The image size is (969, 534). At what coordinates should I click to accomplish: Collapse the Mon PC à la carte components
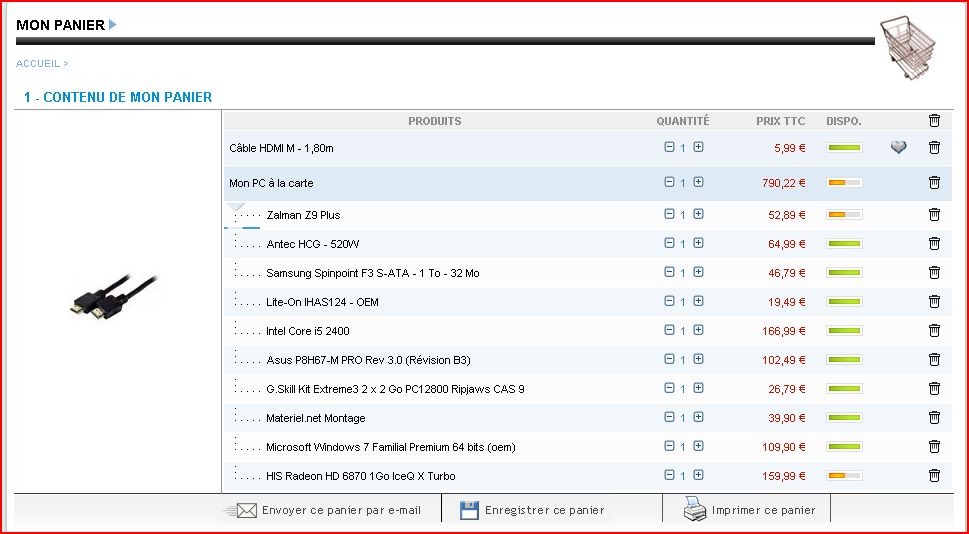(x=236, y=207)
